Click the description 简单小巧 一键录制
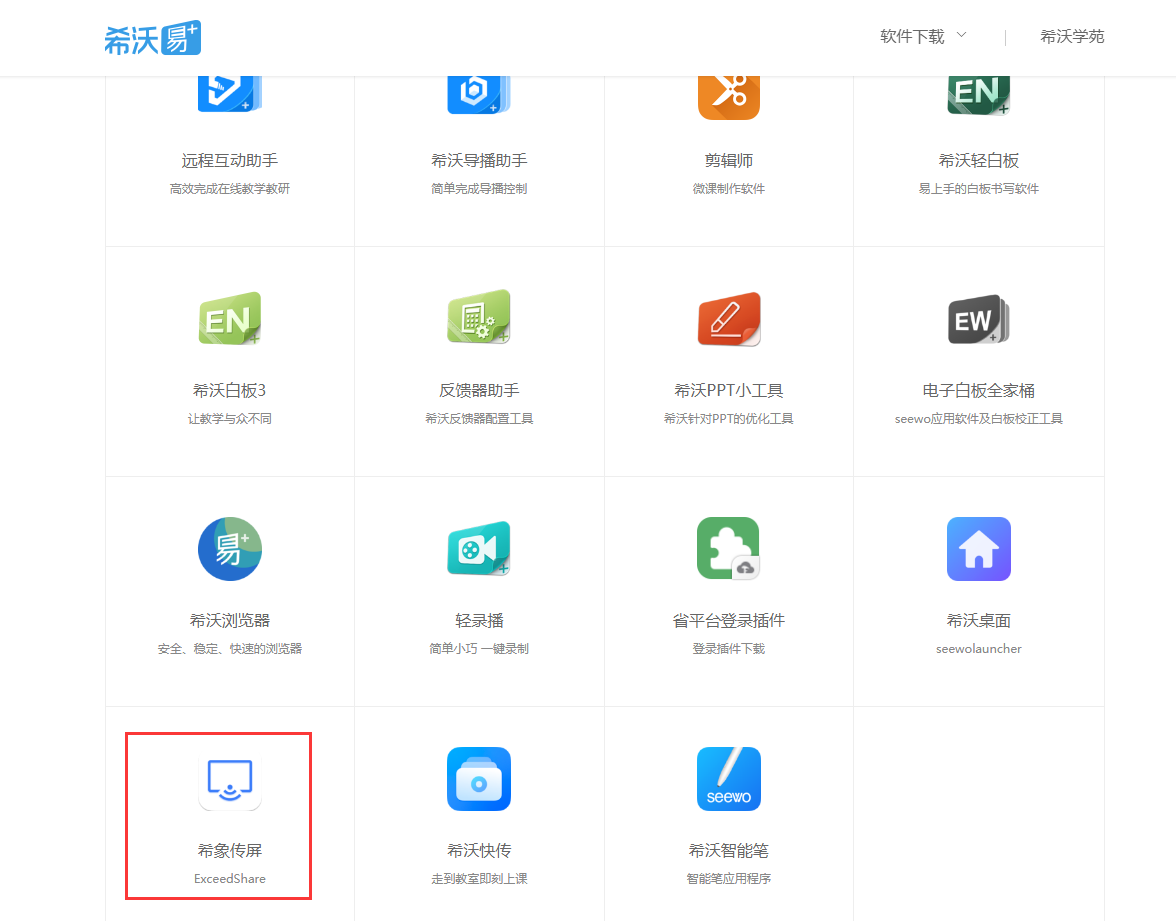This screenshot has height=921, width=1176. [x=478, y=650]
